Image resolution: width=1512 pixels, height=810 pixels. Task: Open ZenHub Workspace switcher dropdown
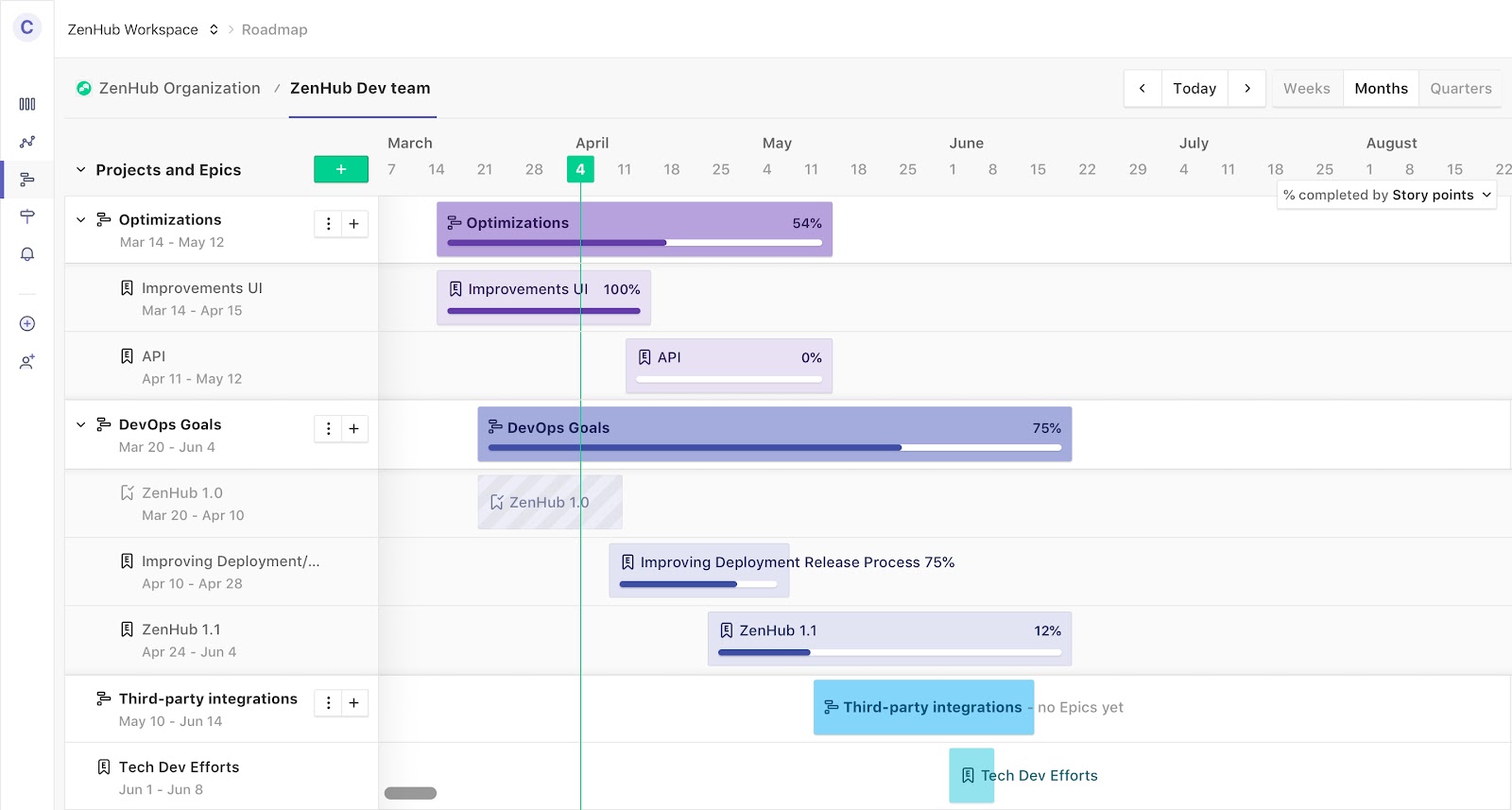(x=143, y=29)
